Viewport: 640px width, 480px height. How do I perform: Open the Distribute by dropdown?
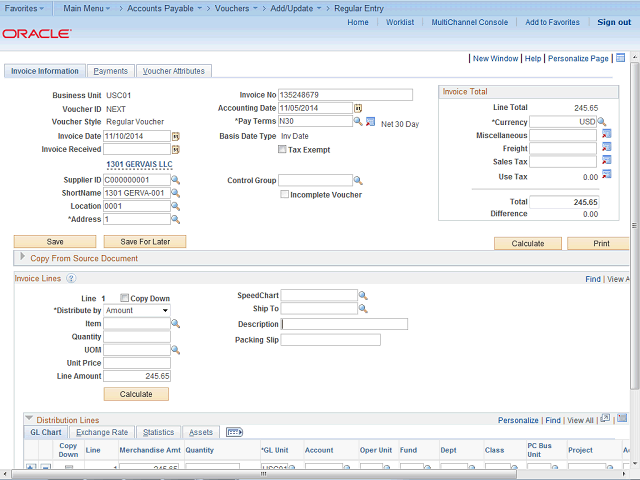(x=137, y=311)
